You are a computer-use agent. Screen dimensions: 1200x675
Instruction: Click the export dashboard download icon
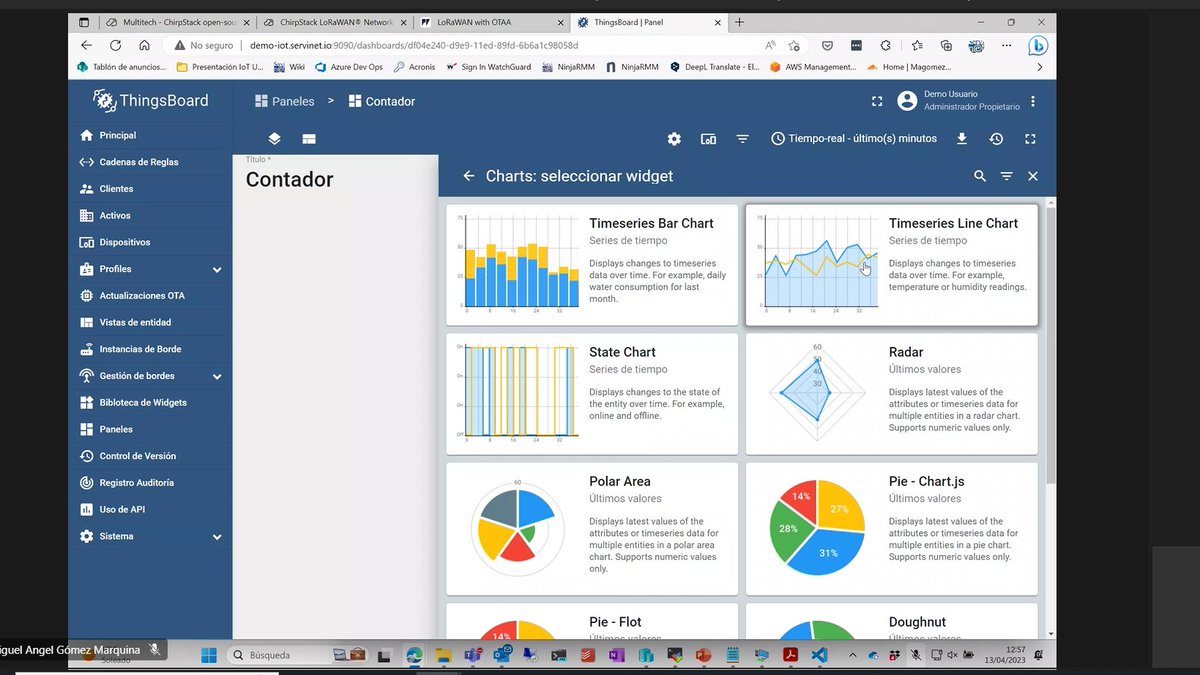(962, 139)
